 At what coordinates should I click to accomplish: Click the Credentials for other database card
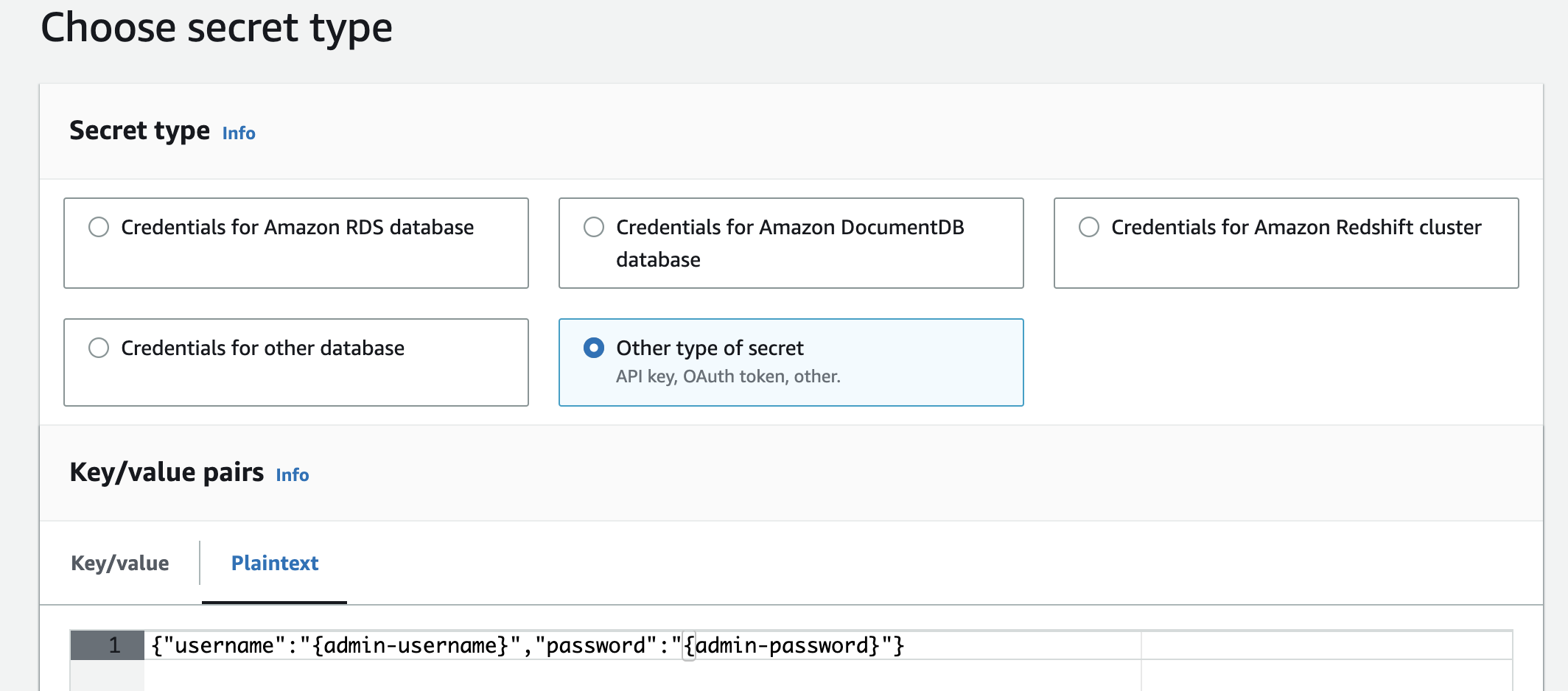(x=296, y=362)
